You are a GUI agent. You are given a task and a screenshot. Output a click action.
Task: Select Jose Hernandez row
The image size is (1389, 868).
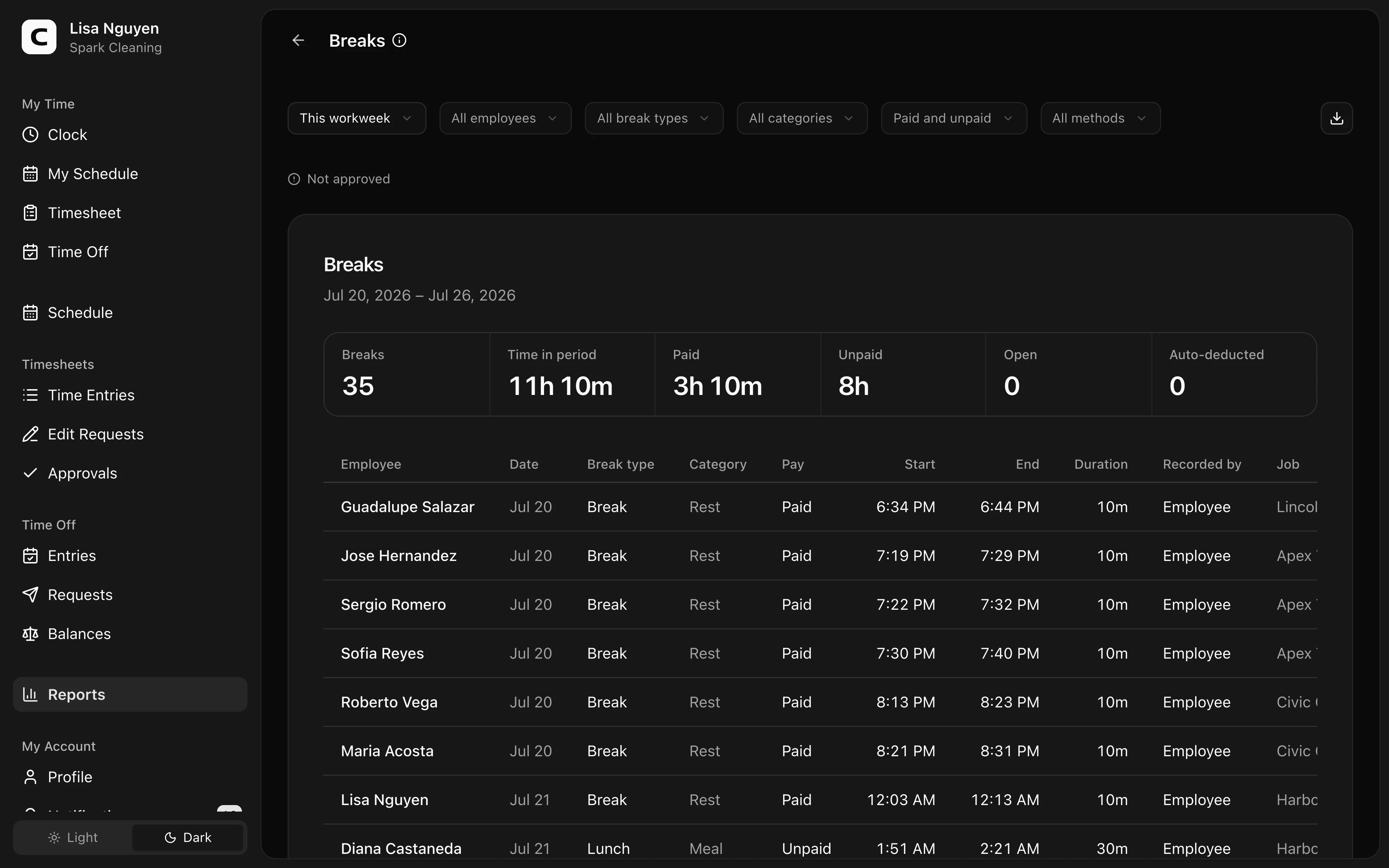(x=820, y=556)
